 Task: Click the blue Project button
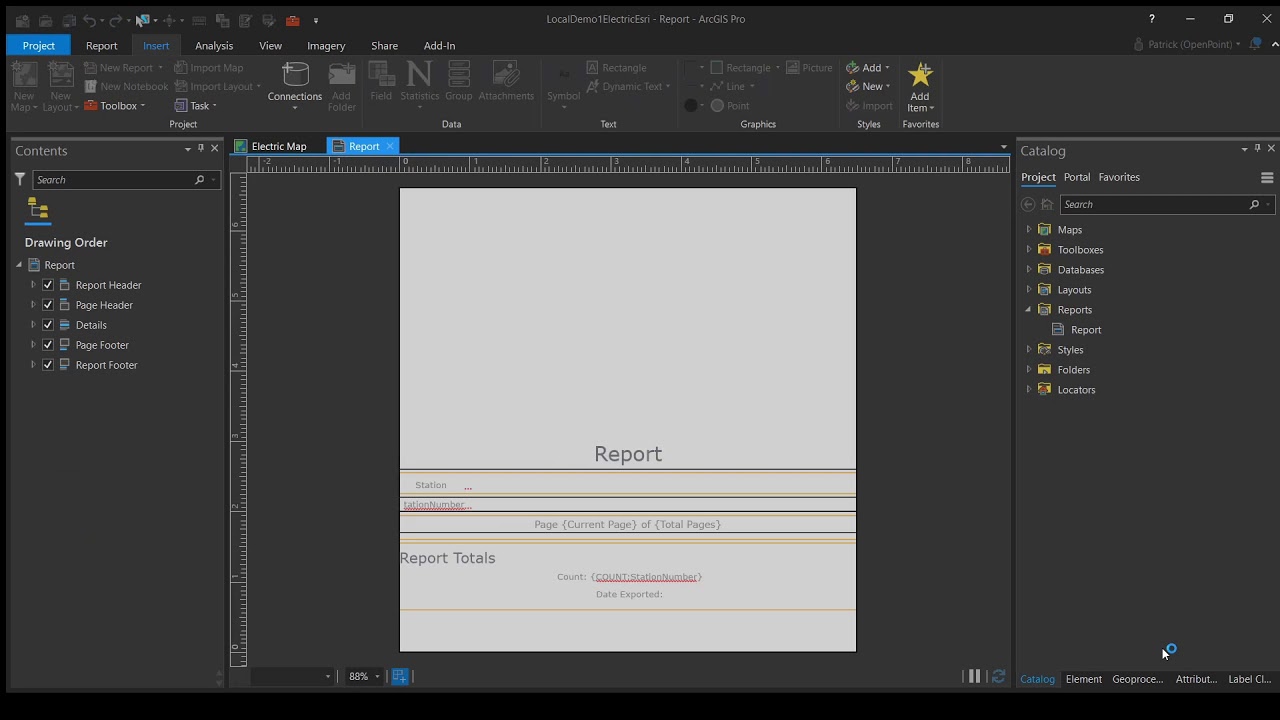[x=38, y=46]
